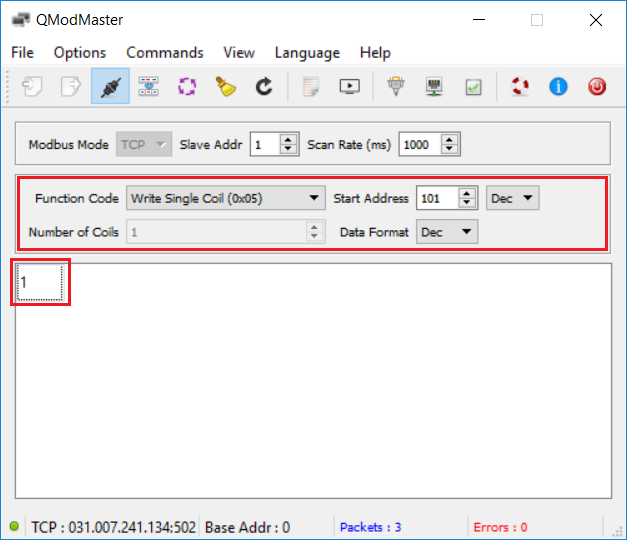The width and height of the screenshot is (627, 540).
Task: Decrease the Scan Rate value
Action: (449, 149)
